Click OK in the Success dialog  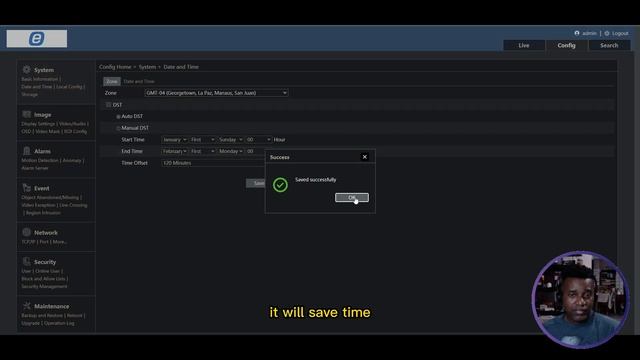[352, 198]
